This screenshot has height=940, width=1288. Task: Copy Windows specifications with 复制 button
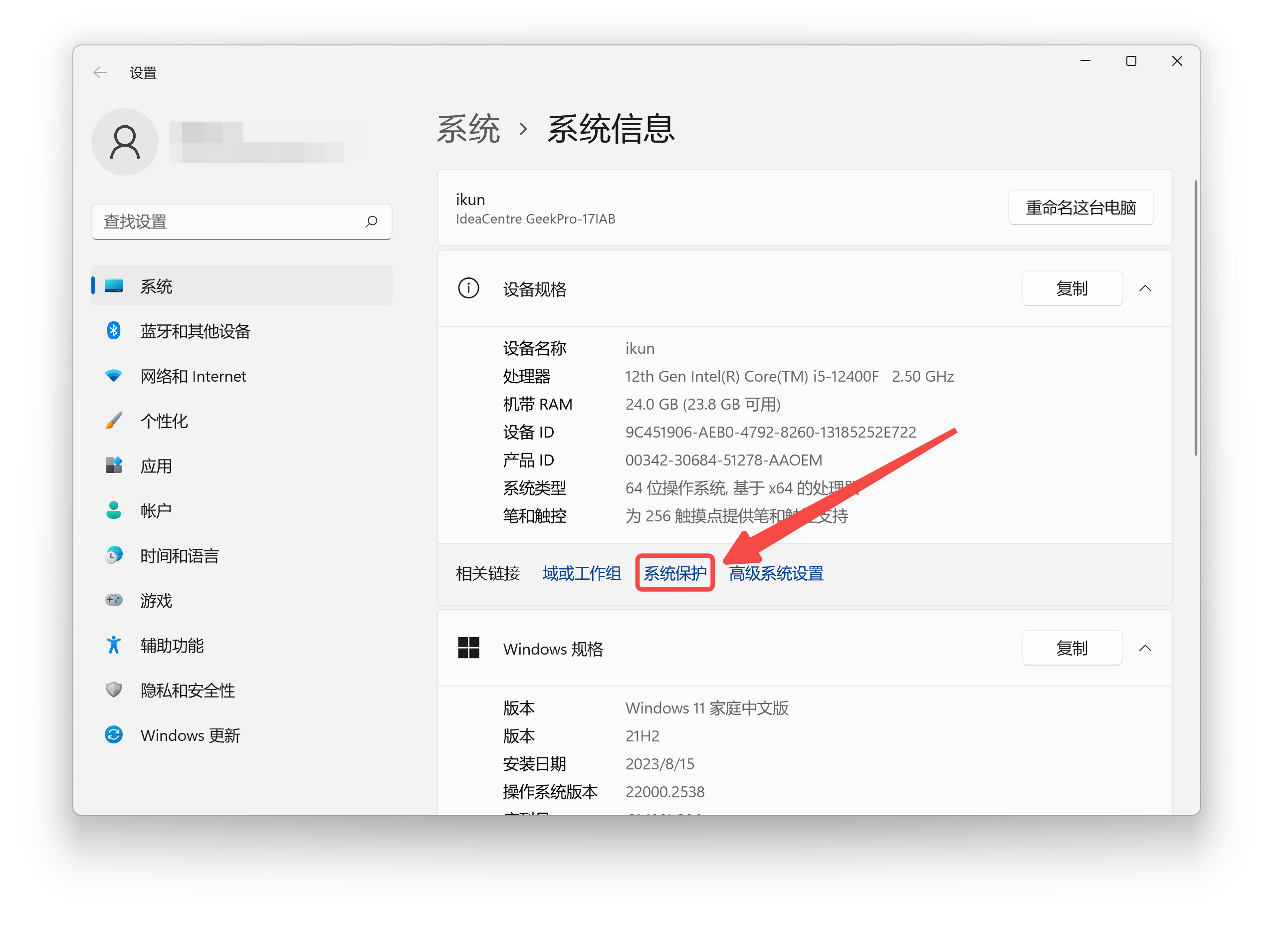(x=1072, y=648)
